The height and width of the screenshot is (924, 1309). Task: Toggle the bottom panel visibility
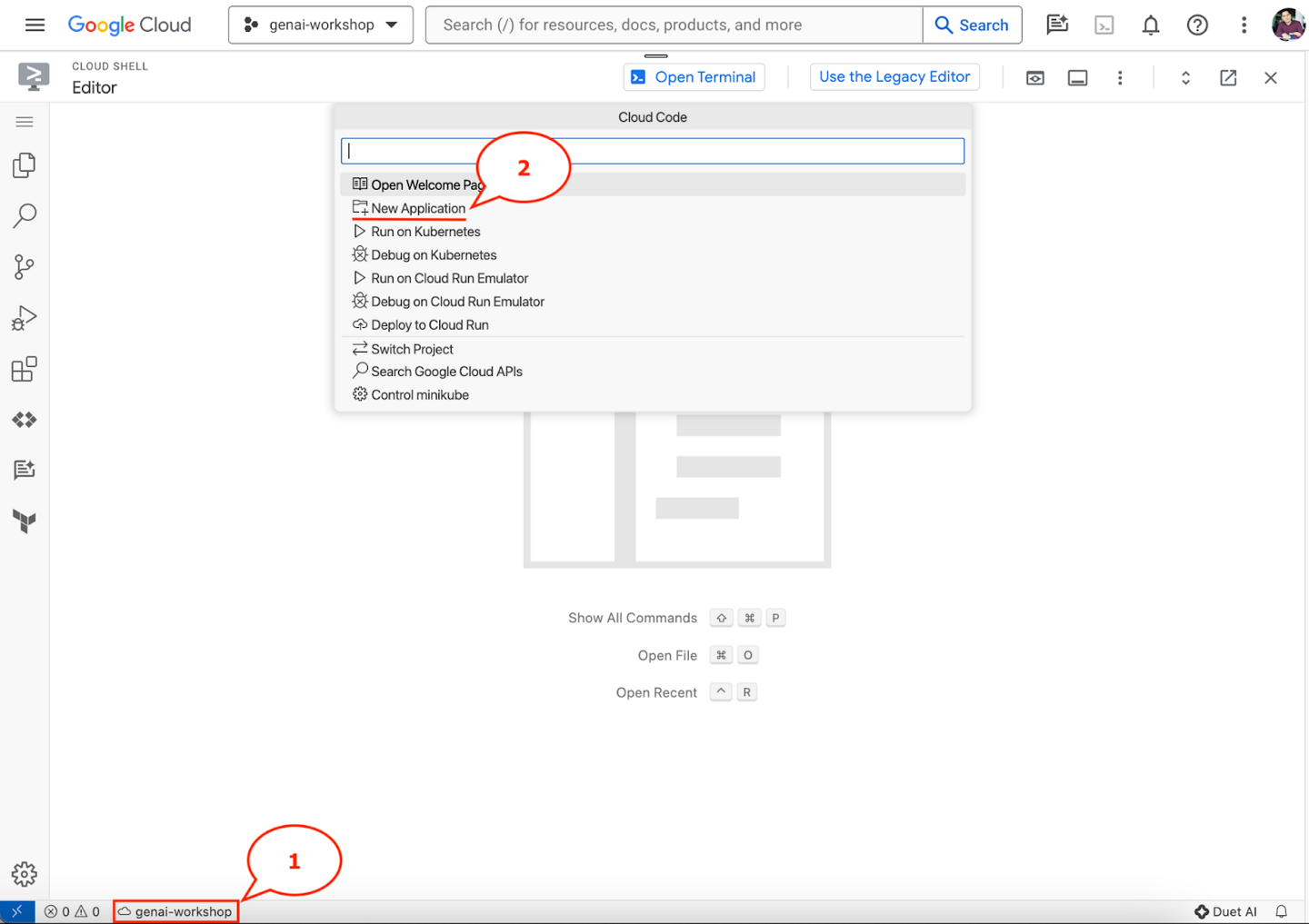coord(1077,77)
